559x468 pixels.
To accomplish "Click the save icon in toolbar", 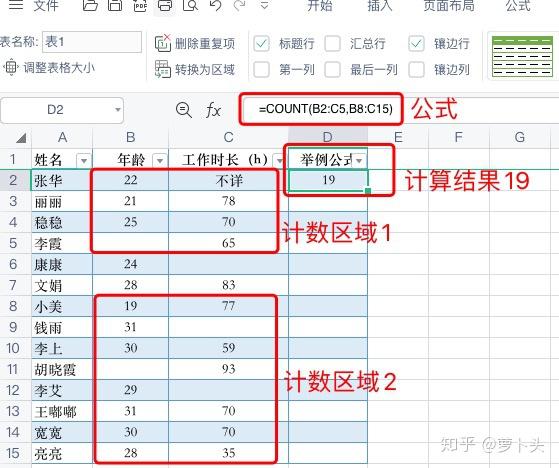I will click(115, 5).
